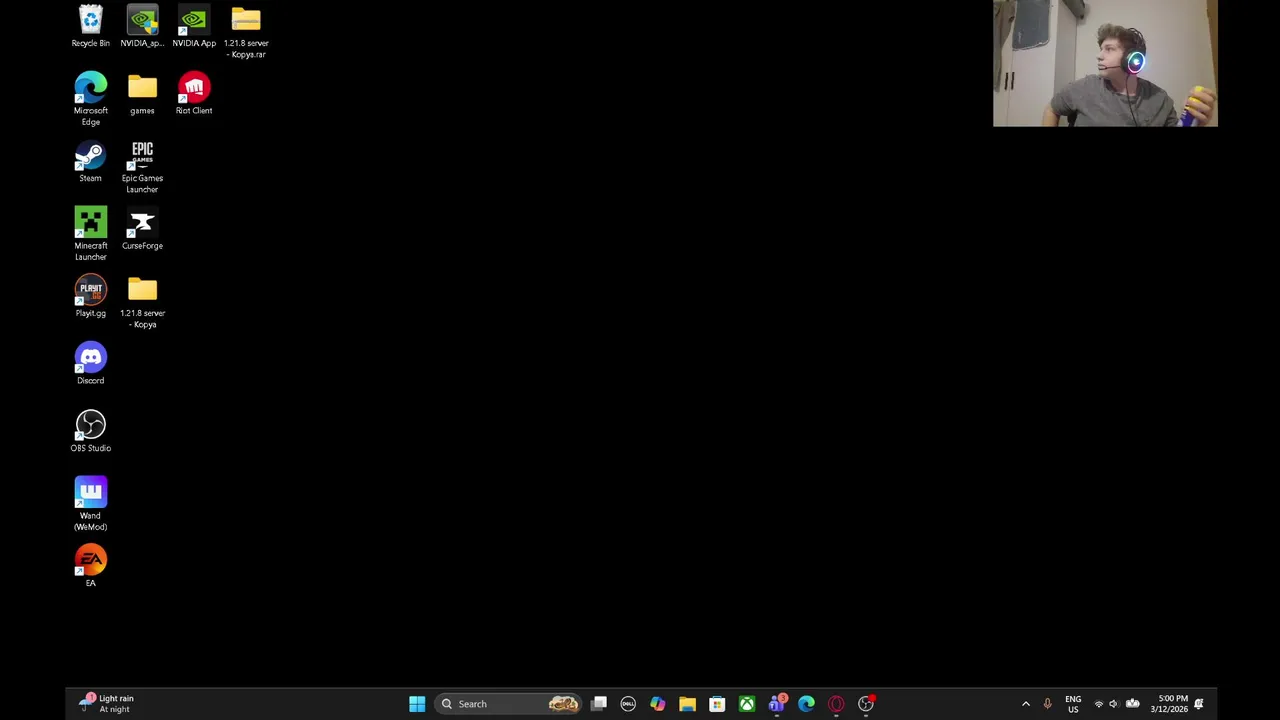Viewport: 1280px width, 720px height.
Task: Switch to OBS Studio on taskbar
Action: tap(866, 704)
